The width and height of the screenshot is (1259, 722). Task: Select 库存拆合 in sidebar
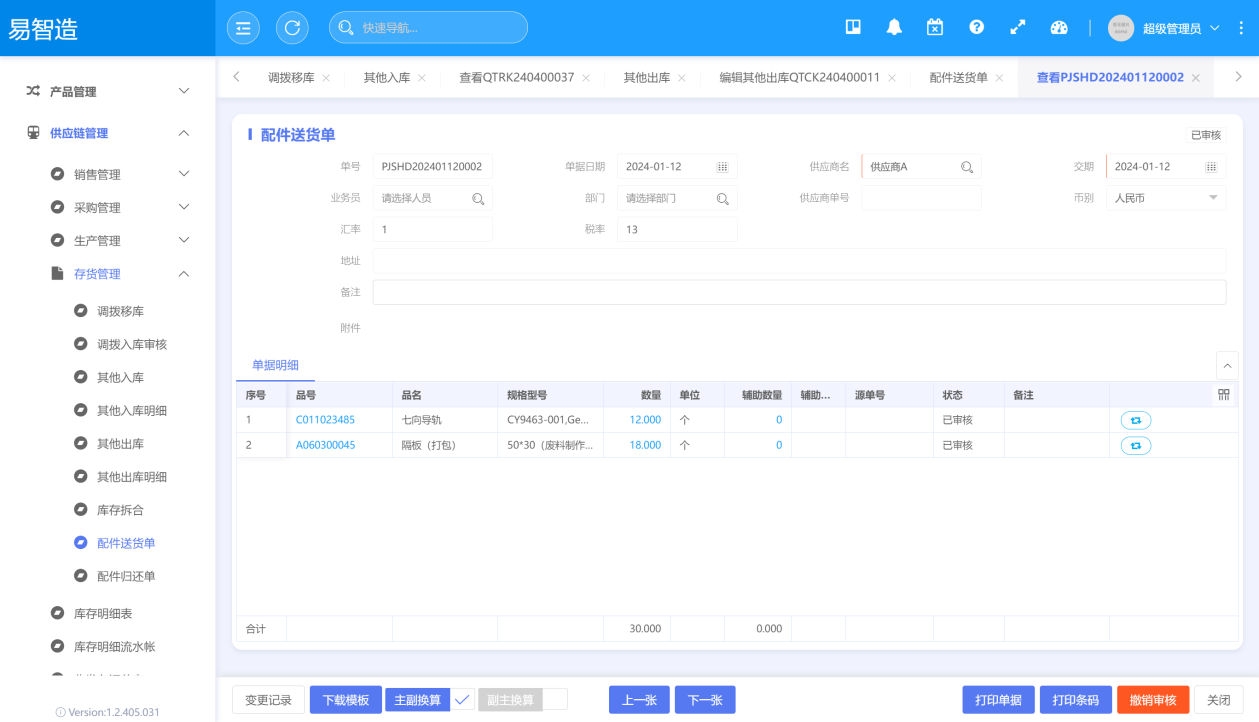[120, 510]
